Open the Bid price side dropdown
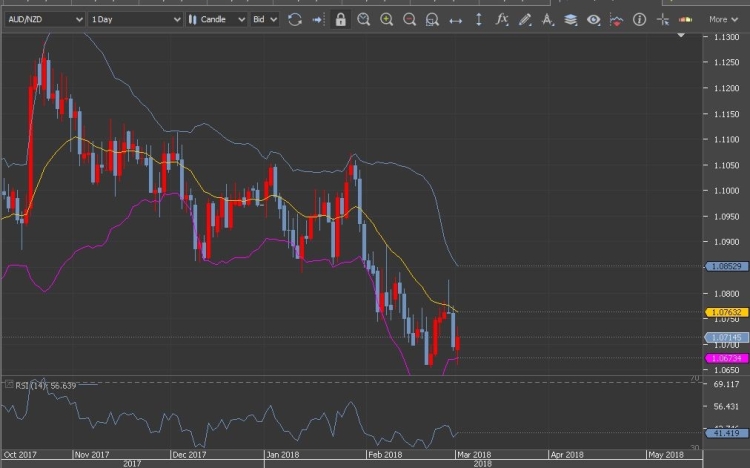This screenshot has width=750, height=468. tap(264, 19)
